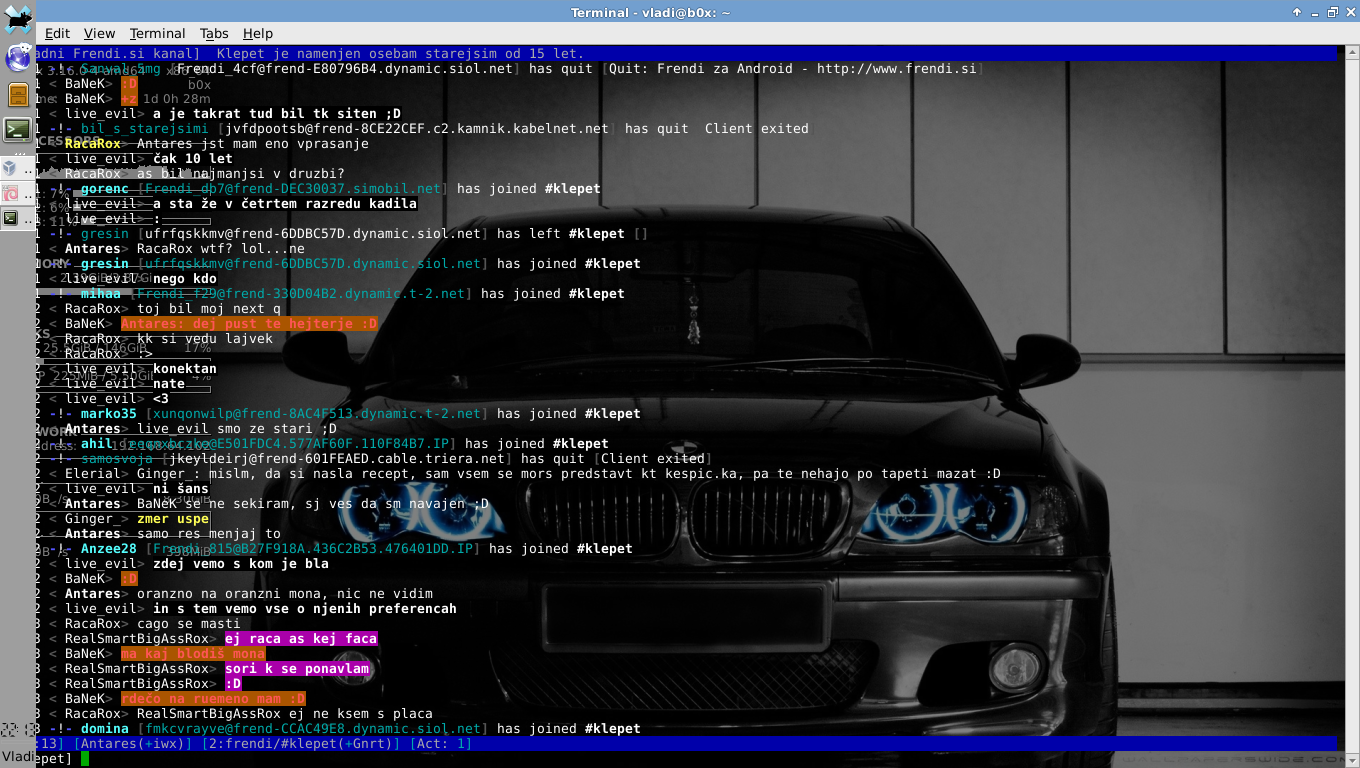The image size is (1360, 768).
Task: Click message 'Antares jst mam eno vprasanje'
Action: (253, 144)
